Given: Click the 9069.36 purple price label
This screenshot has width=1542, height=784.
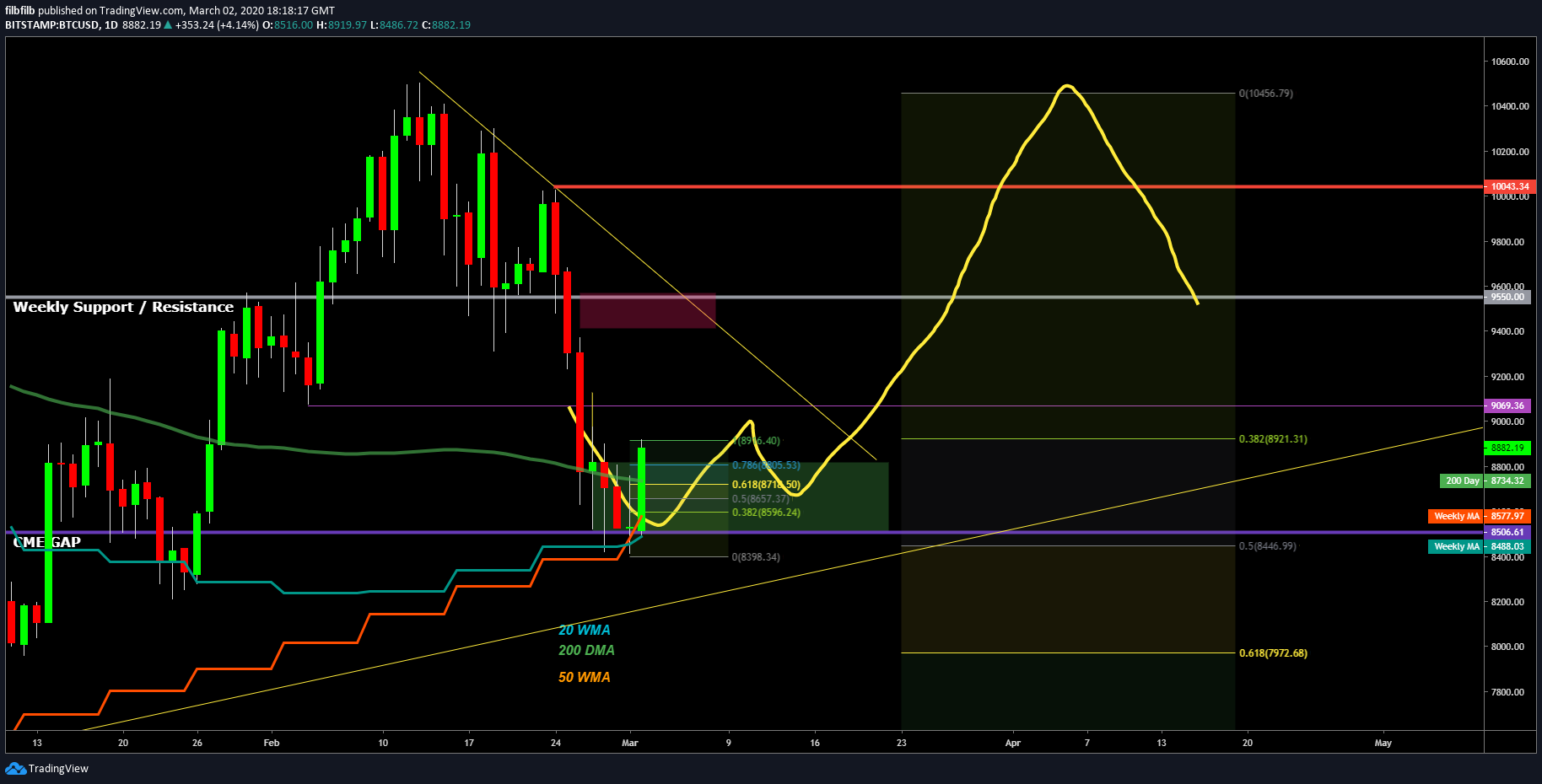Looking at the screenshot, I should click(x=1507, y=405).
